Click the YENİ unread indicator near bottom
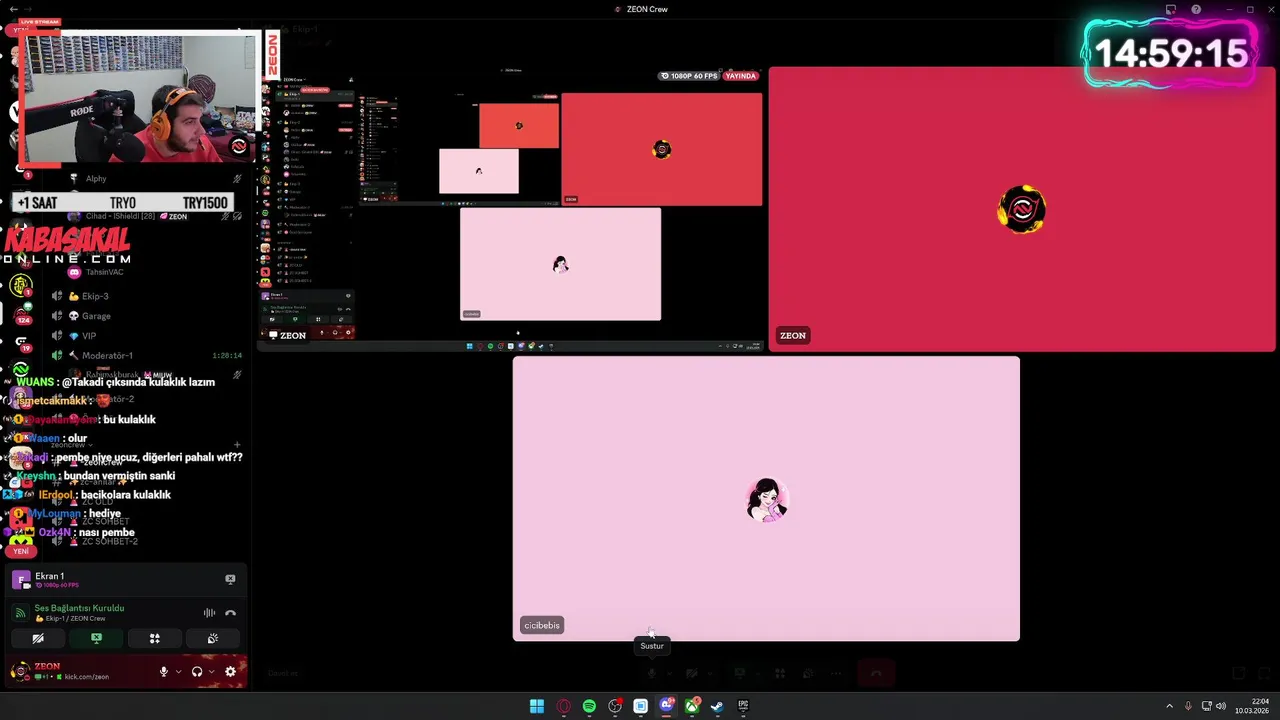The height and width of the screenshot is (720, 1280). 20,551
